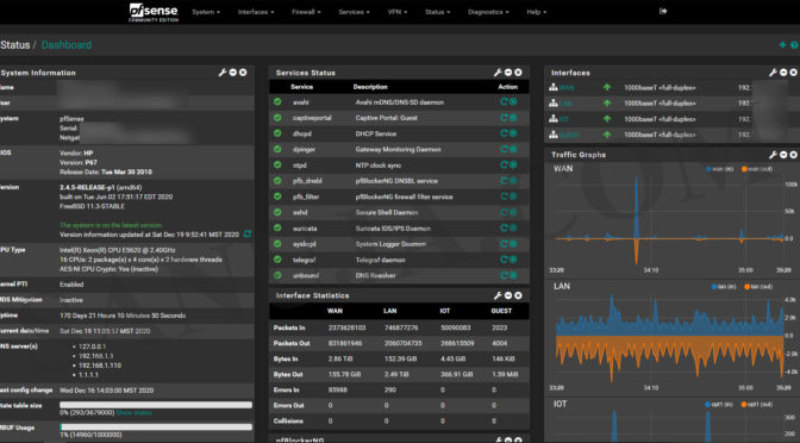
Task: Click the Dashboard breadcrumb link
Action: [x=66, y=45]
